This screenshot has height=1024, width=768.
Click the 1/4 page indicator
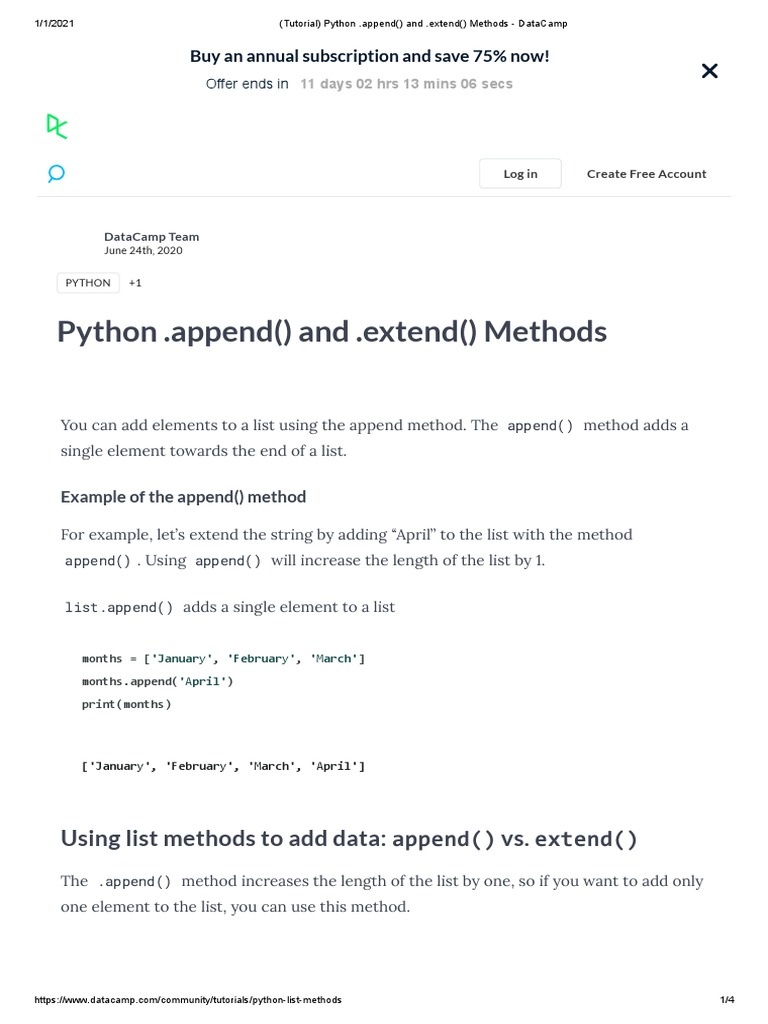tap(727, 1000)
